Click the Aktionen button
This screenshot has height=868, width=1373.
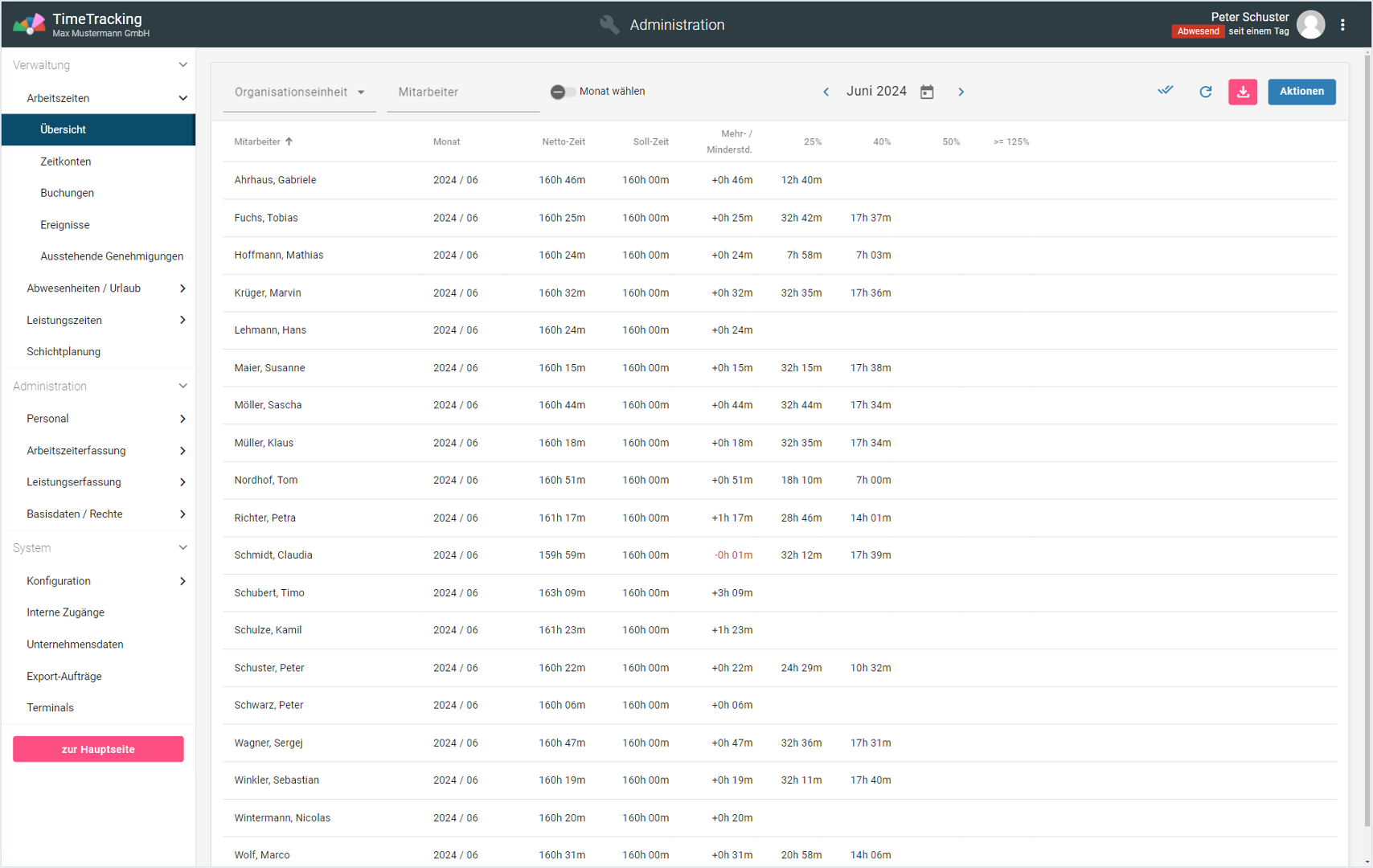(x=1301, y=92)
